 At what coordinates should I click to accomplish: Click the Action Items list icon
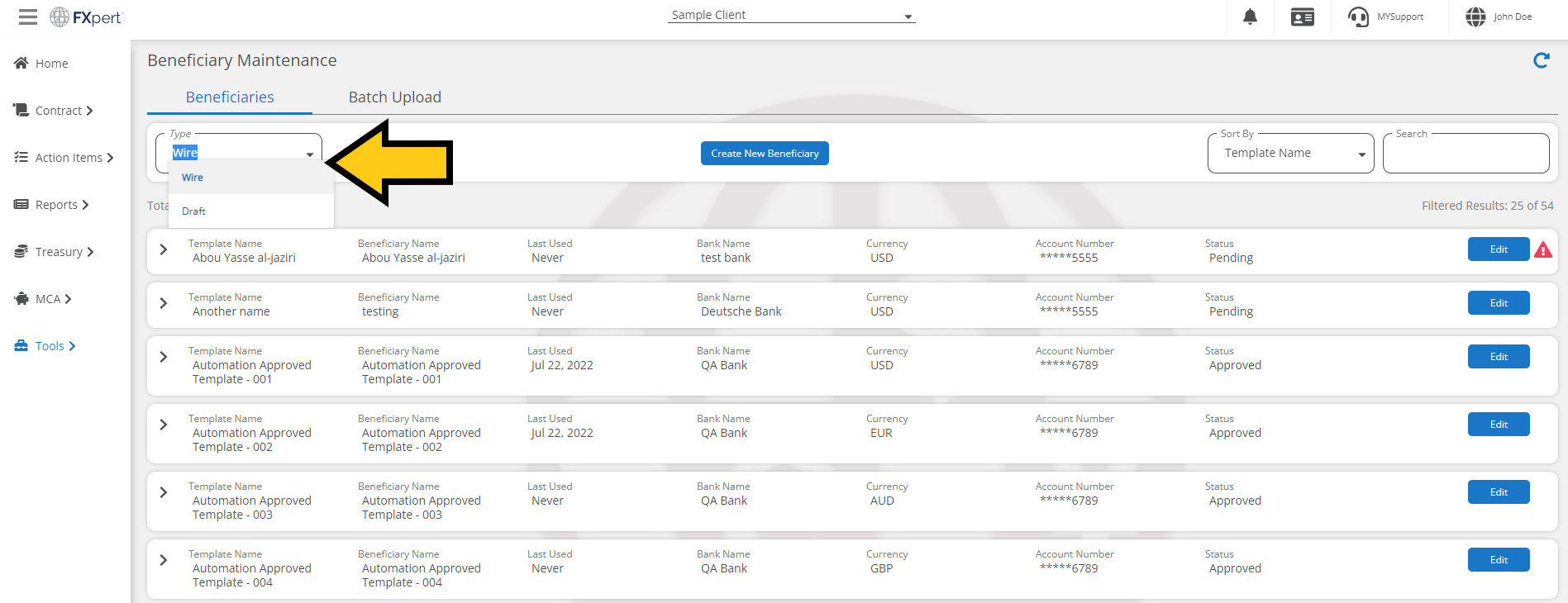[x=21, y=157]
